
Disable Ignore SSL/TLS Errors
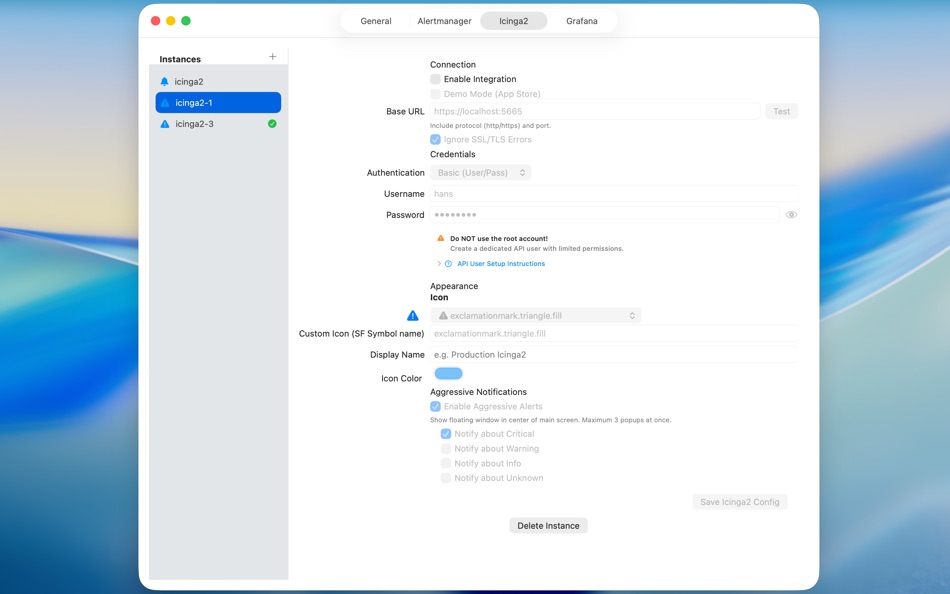click(436, 139)
